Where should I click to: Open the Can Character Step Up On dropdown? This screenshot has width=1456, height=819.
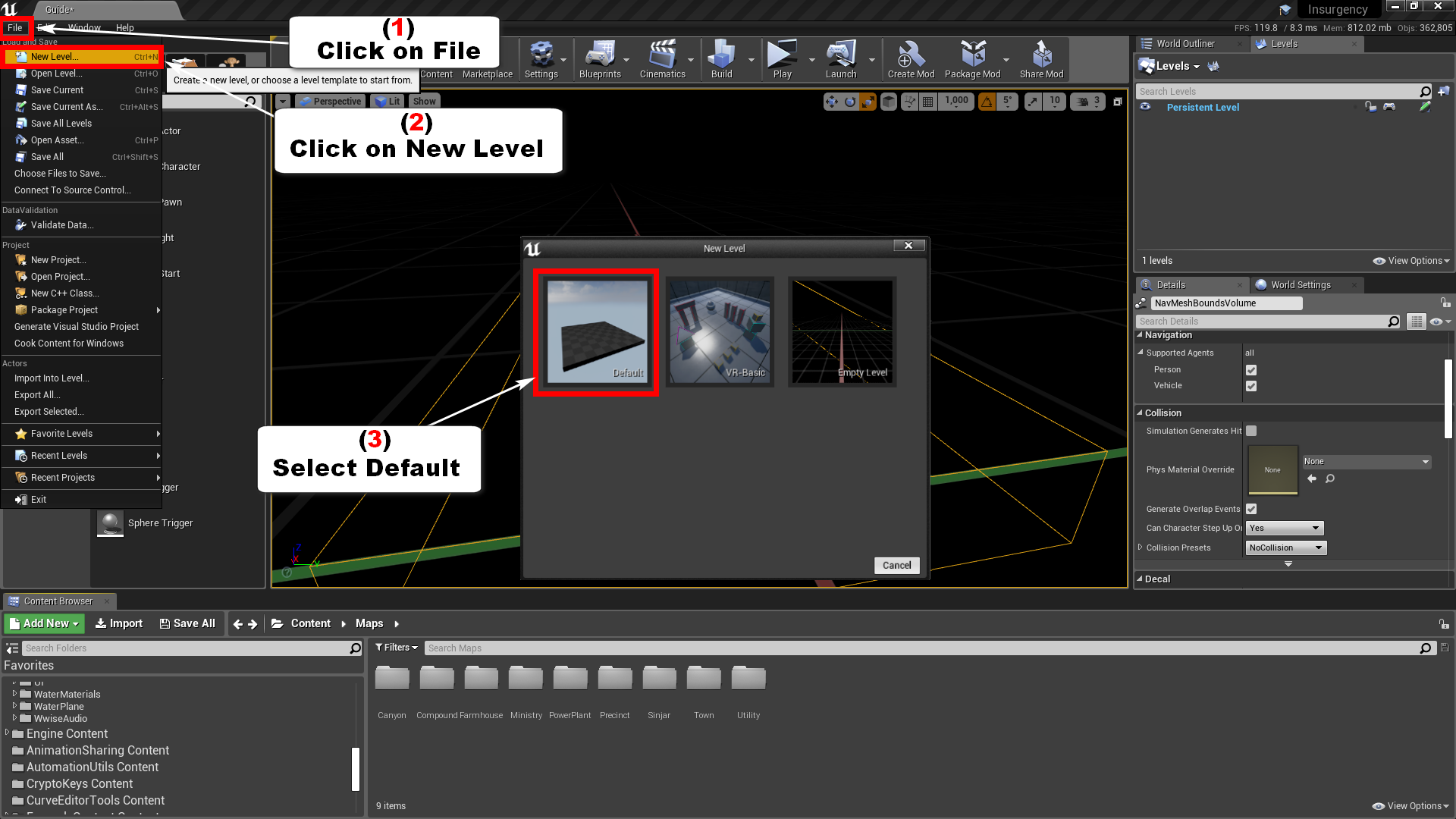point(1285,528)
